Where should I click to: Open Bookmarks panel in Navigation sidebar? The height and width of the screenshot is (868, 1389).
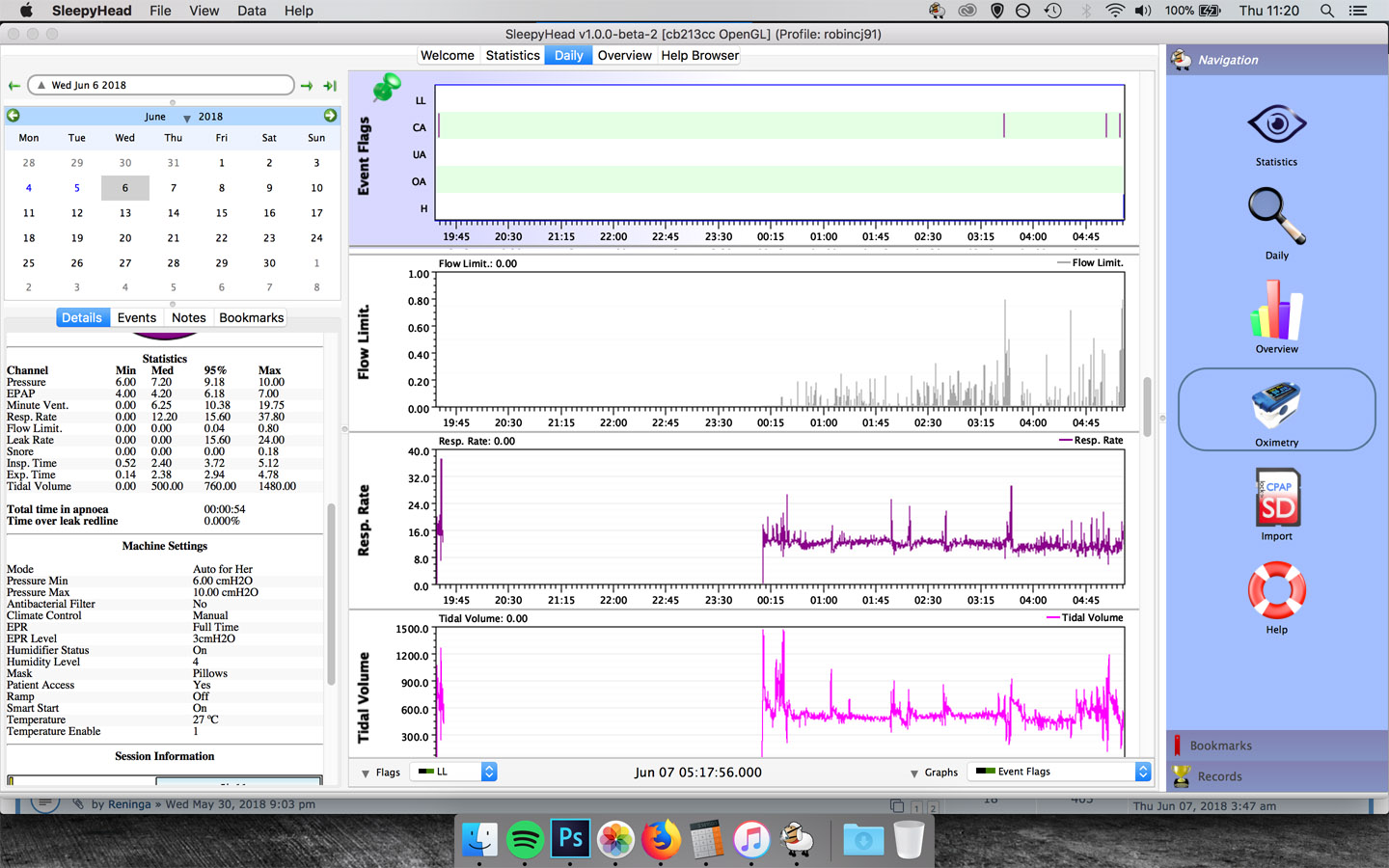[1277, 746]
